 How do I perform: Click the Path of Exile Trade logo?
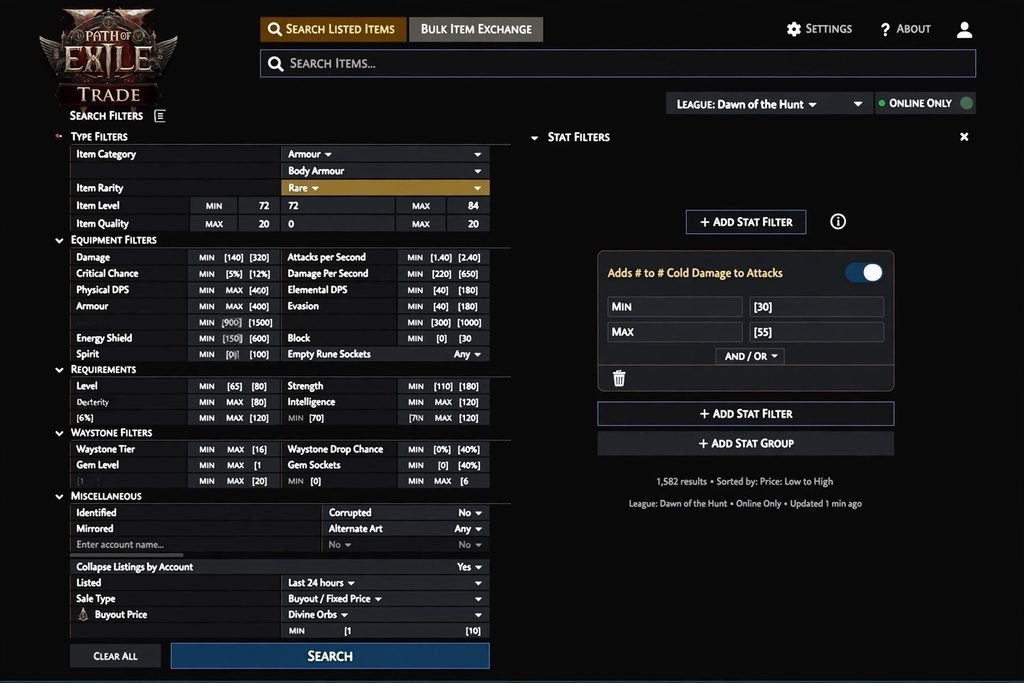coord(108,57)
